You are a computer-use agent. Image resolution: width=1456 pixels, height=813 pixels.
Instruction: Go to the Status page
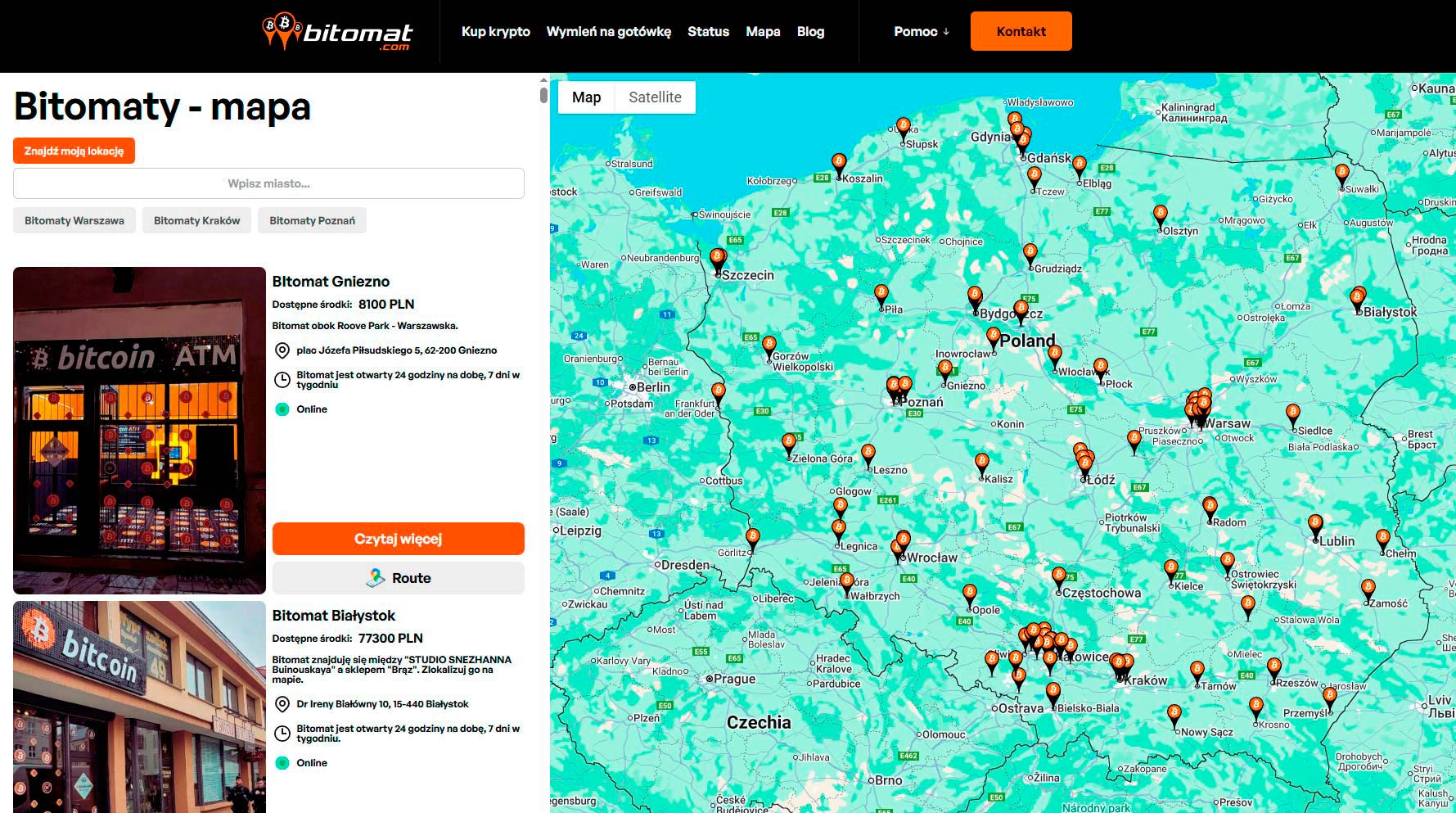[x=708, y=32]
